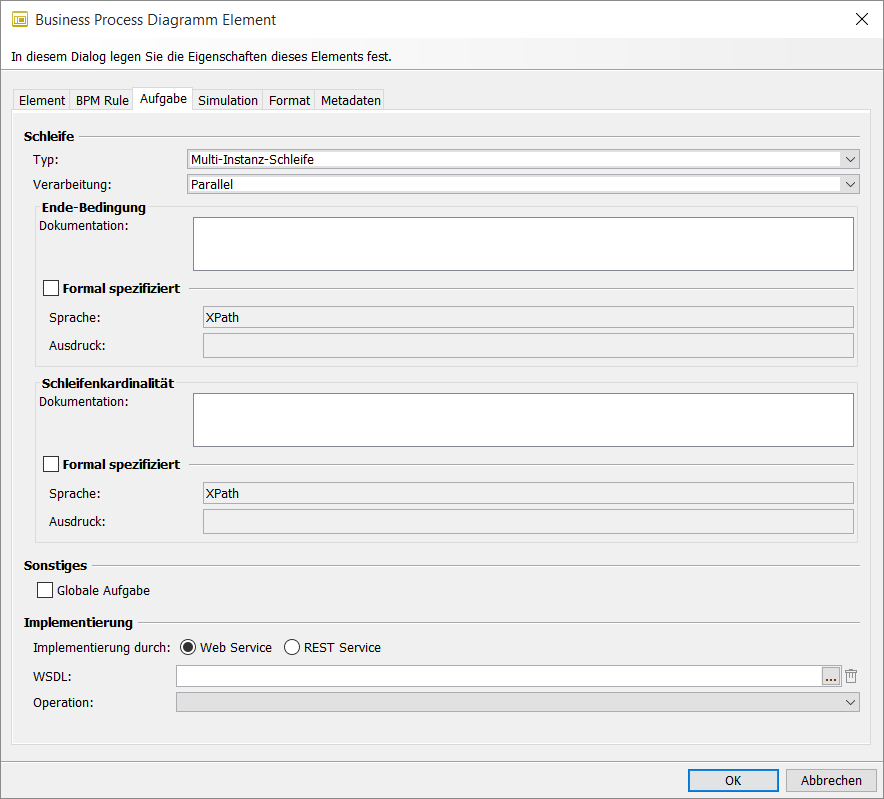Viewport: 884px width, 799px height.
Task: Confirm the dialog with OK
Action: (733, 780)
